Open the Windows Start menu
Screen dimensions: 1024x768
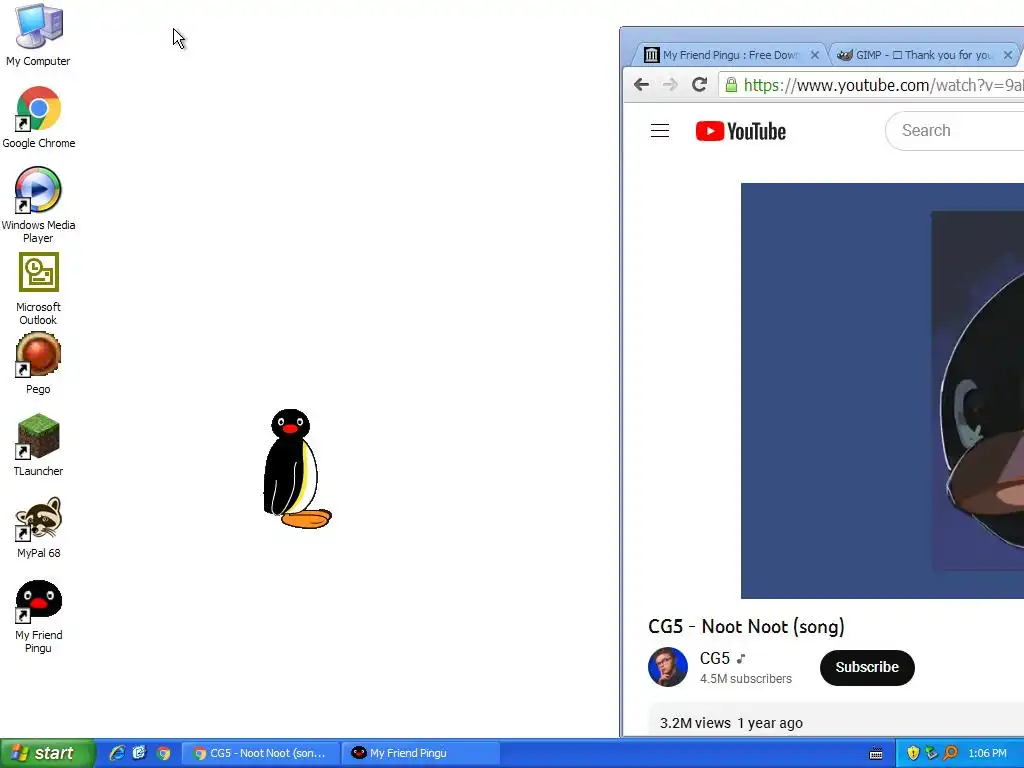tap(47, 753)
